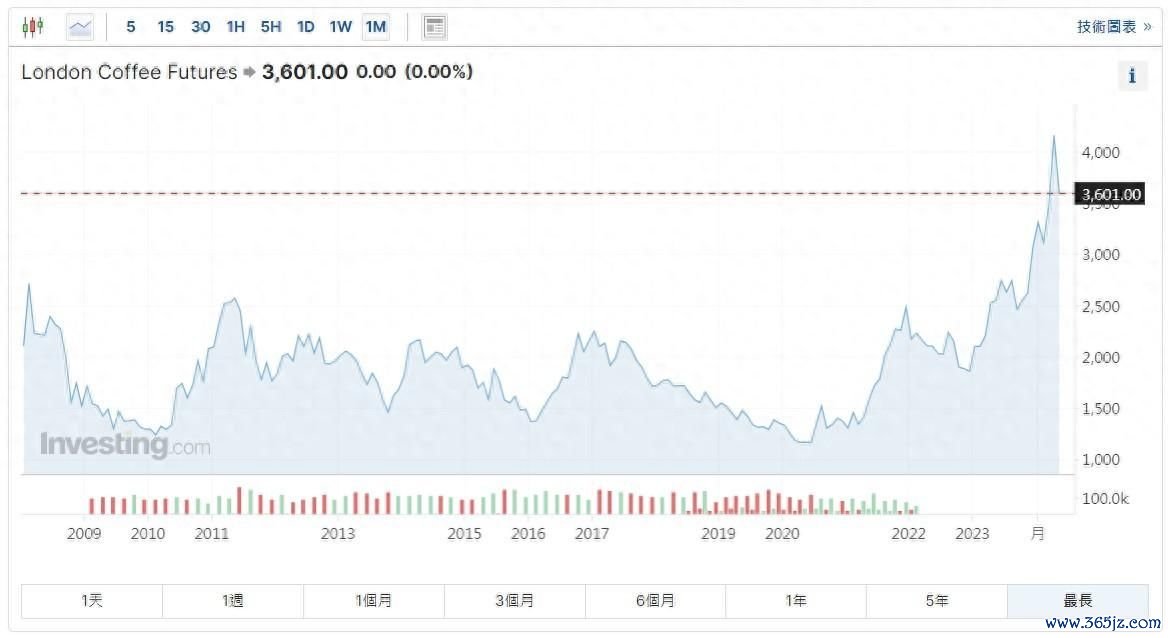Choose the 15 minute interval
Image resolution: width=1168 pixels, height=638 pixels.
(x=165, y=27)
